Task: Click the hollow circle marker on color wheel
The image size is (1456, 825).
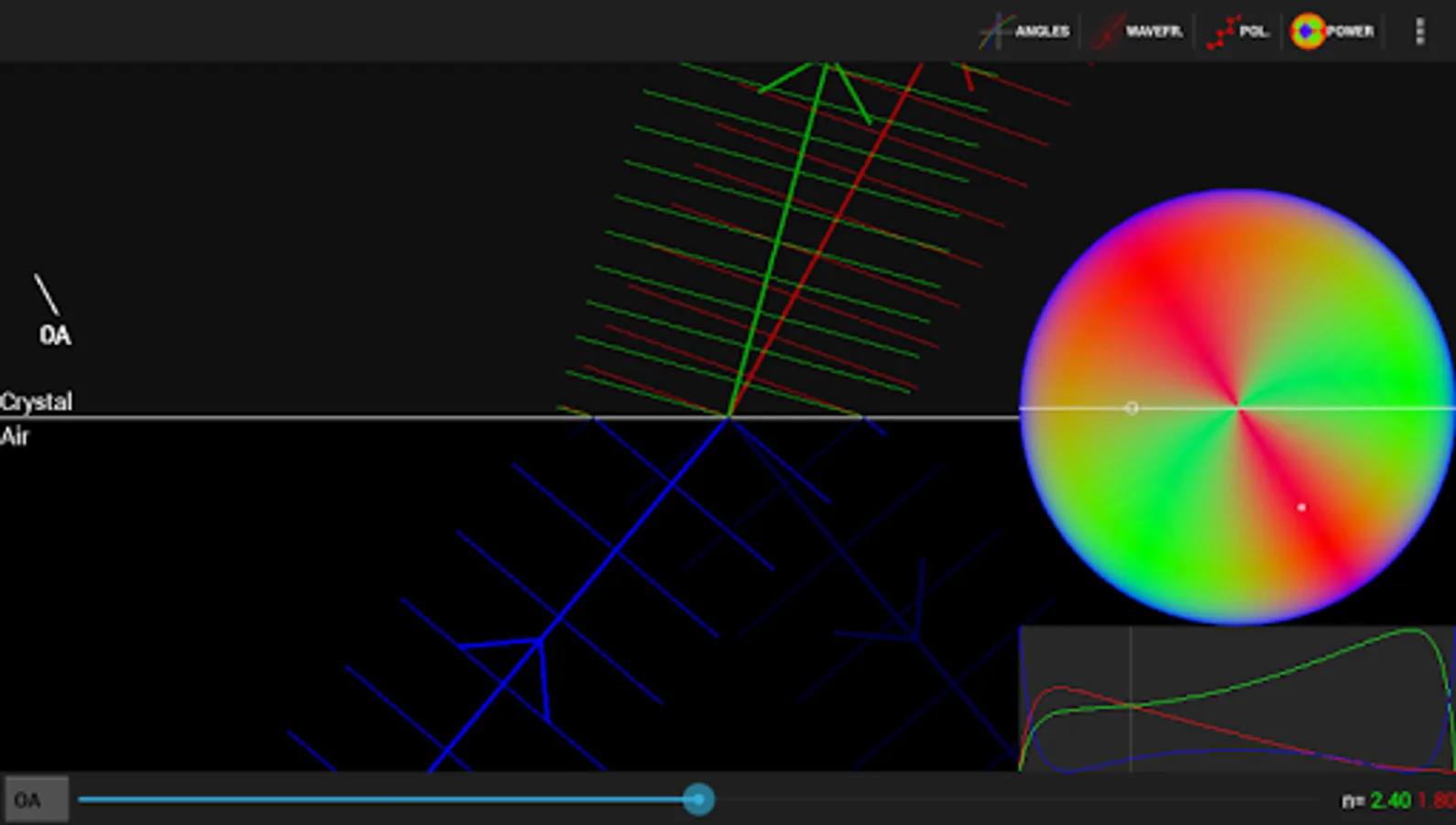Action: pos(1132,408)
